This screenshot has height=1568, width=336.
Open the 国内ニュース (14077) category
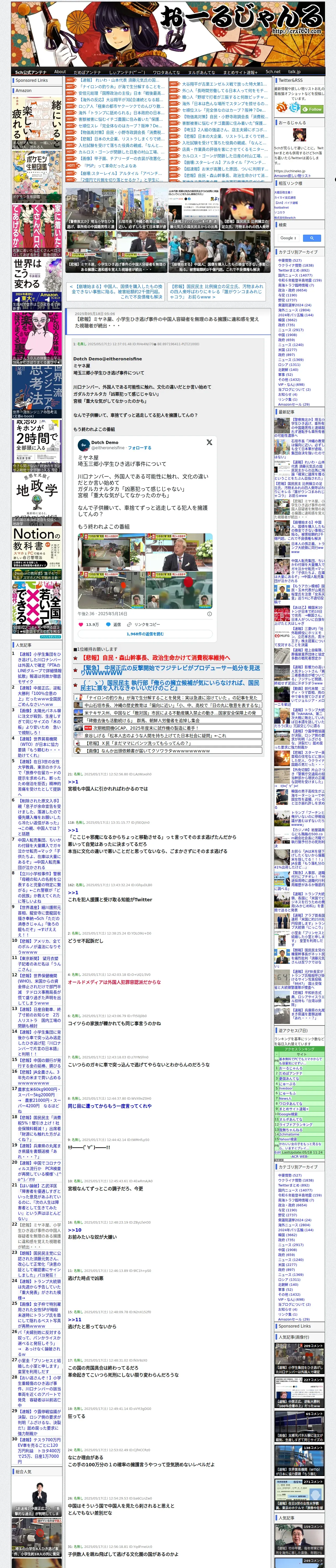click(295, 276)
